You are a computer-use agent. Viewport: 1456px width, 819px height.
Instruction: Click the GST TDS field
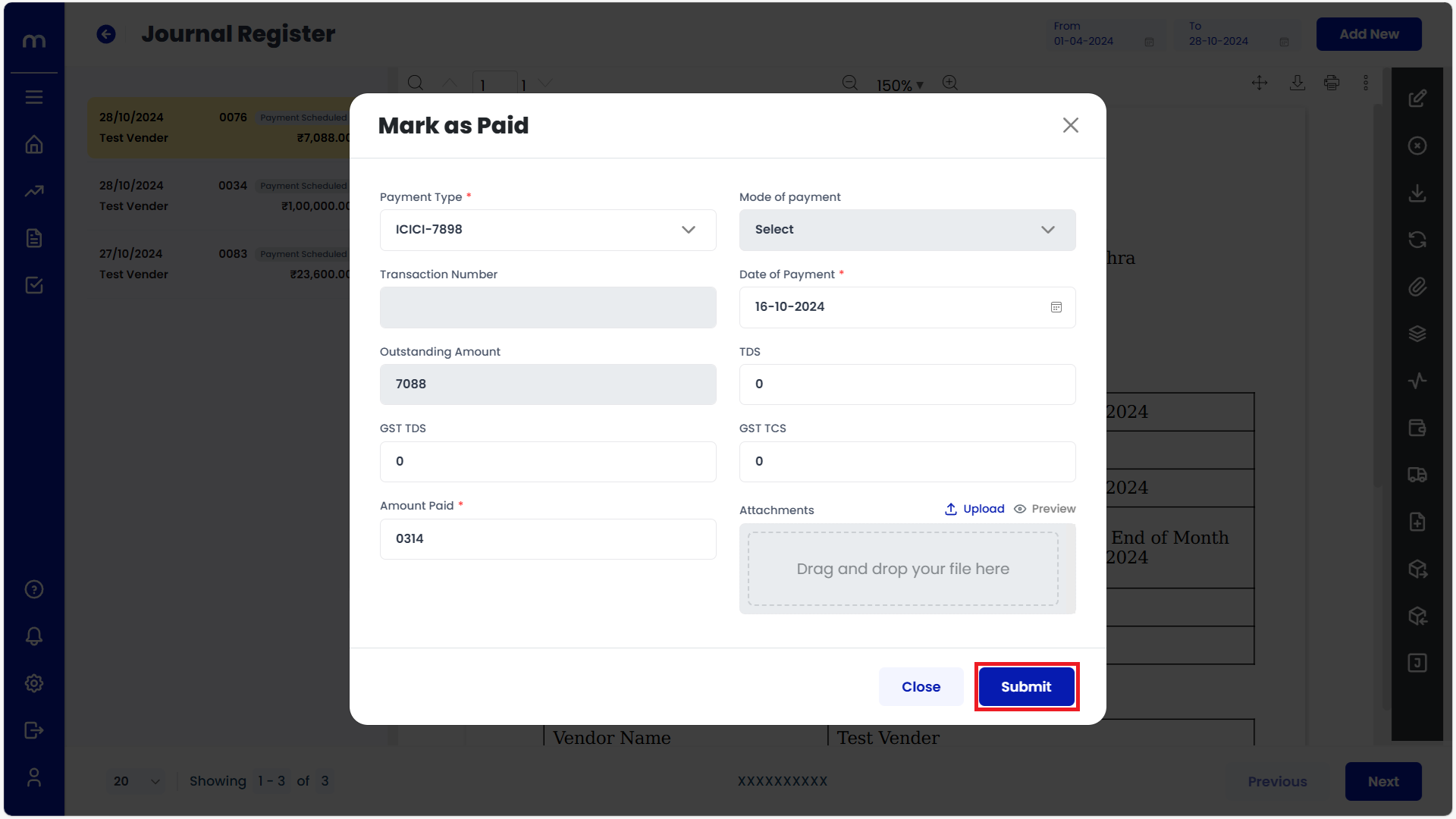[548, 462]
